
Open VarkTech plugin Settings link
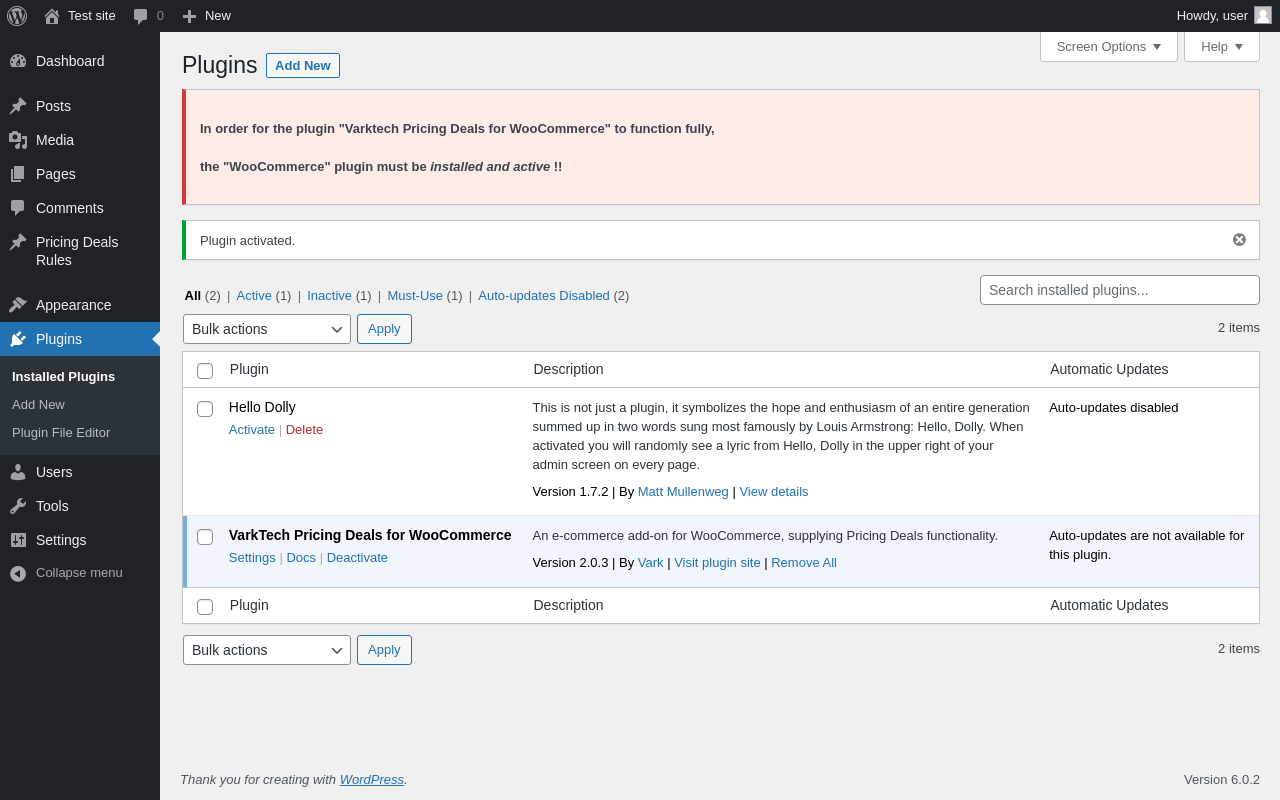252,558
